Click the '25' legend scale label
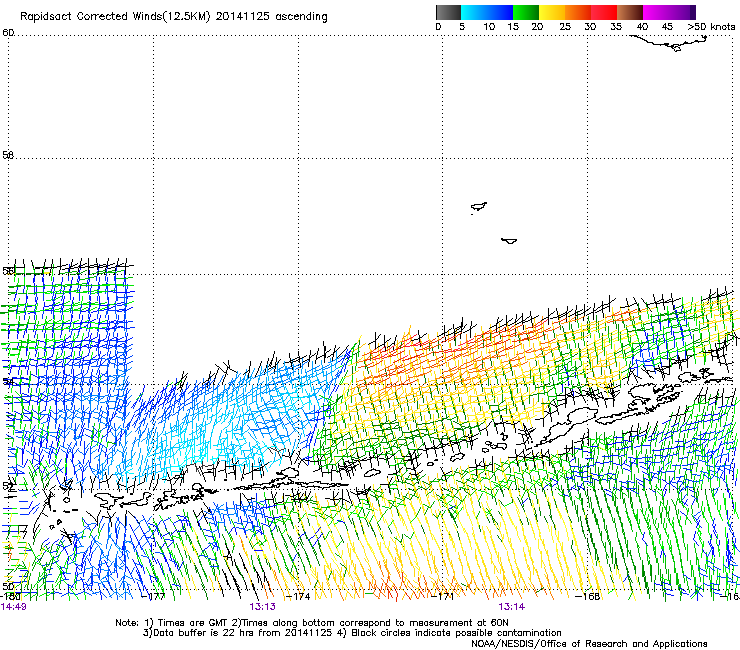The image size is (740, 650). tap(565, 27)
